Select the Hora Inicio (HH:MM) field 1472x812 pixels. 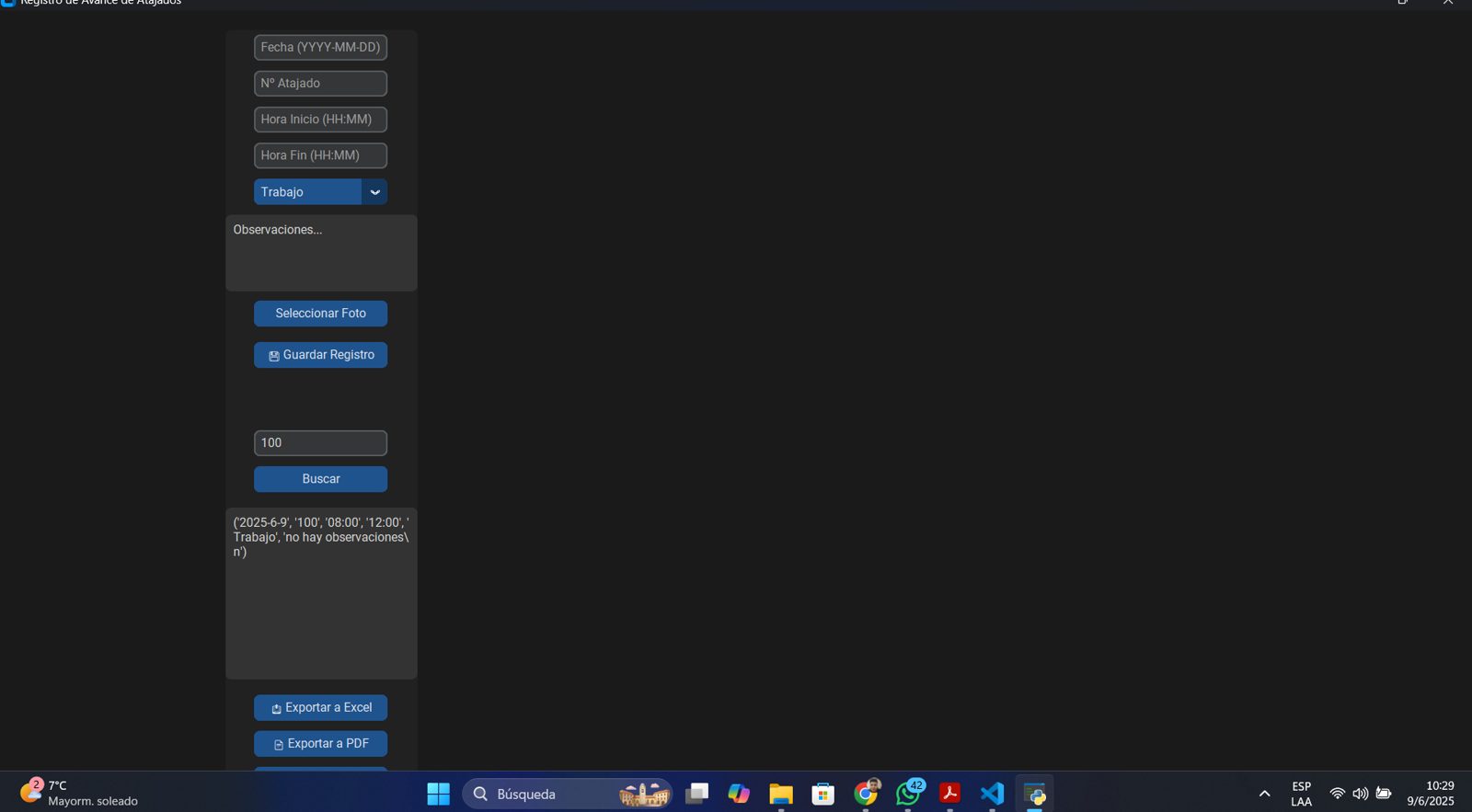click(320, 120)
